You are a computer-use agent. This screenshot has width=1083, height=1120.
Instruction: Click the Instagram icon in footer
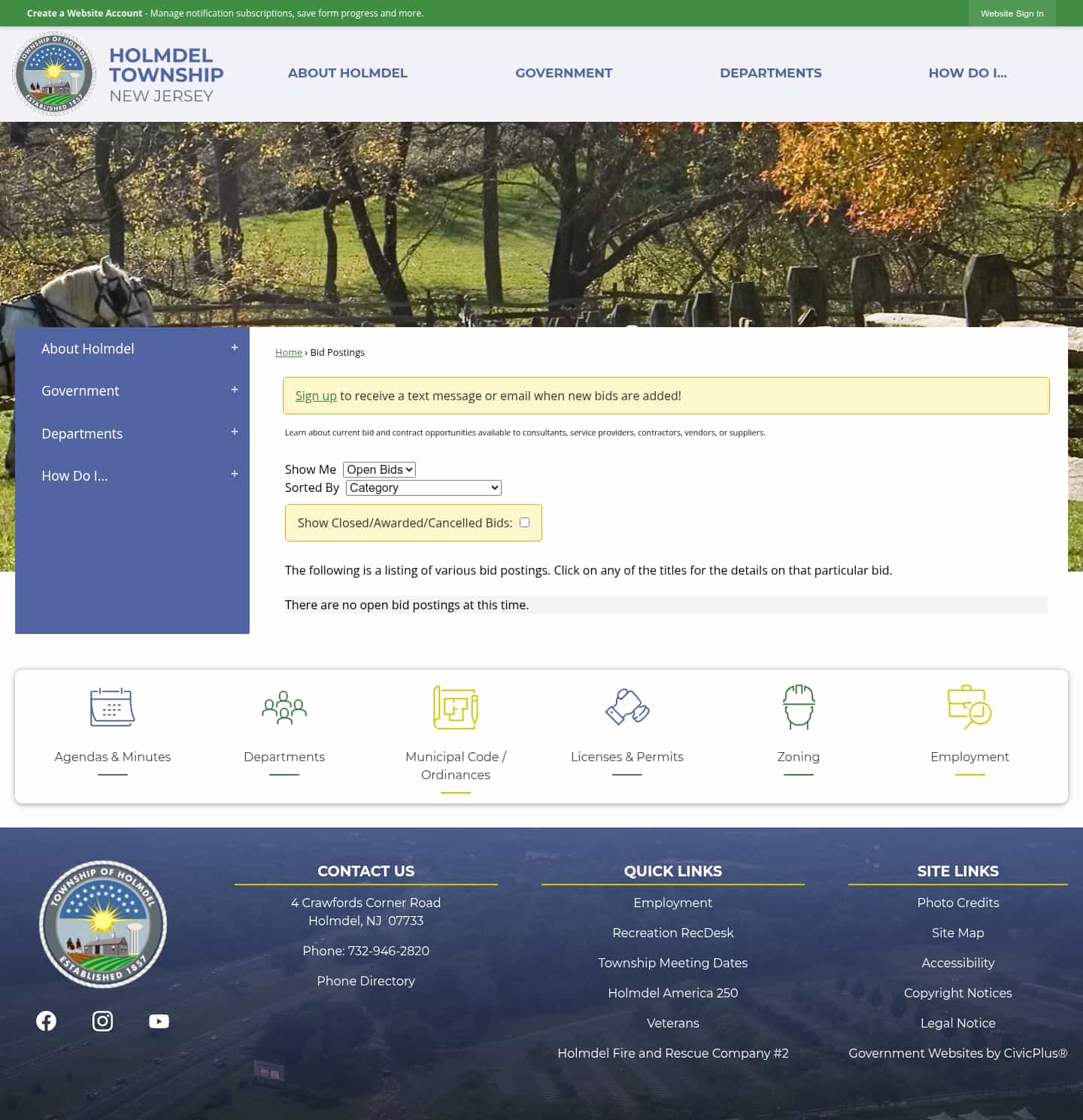(102, 1021)
